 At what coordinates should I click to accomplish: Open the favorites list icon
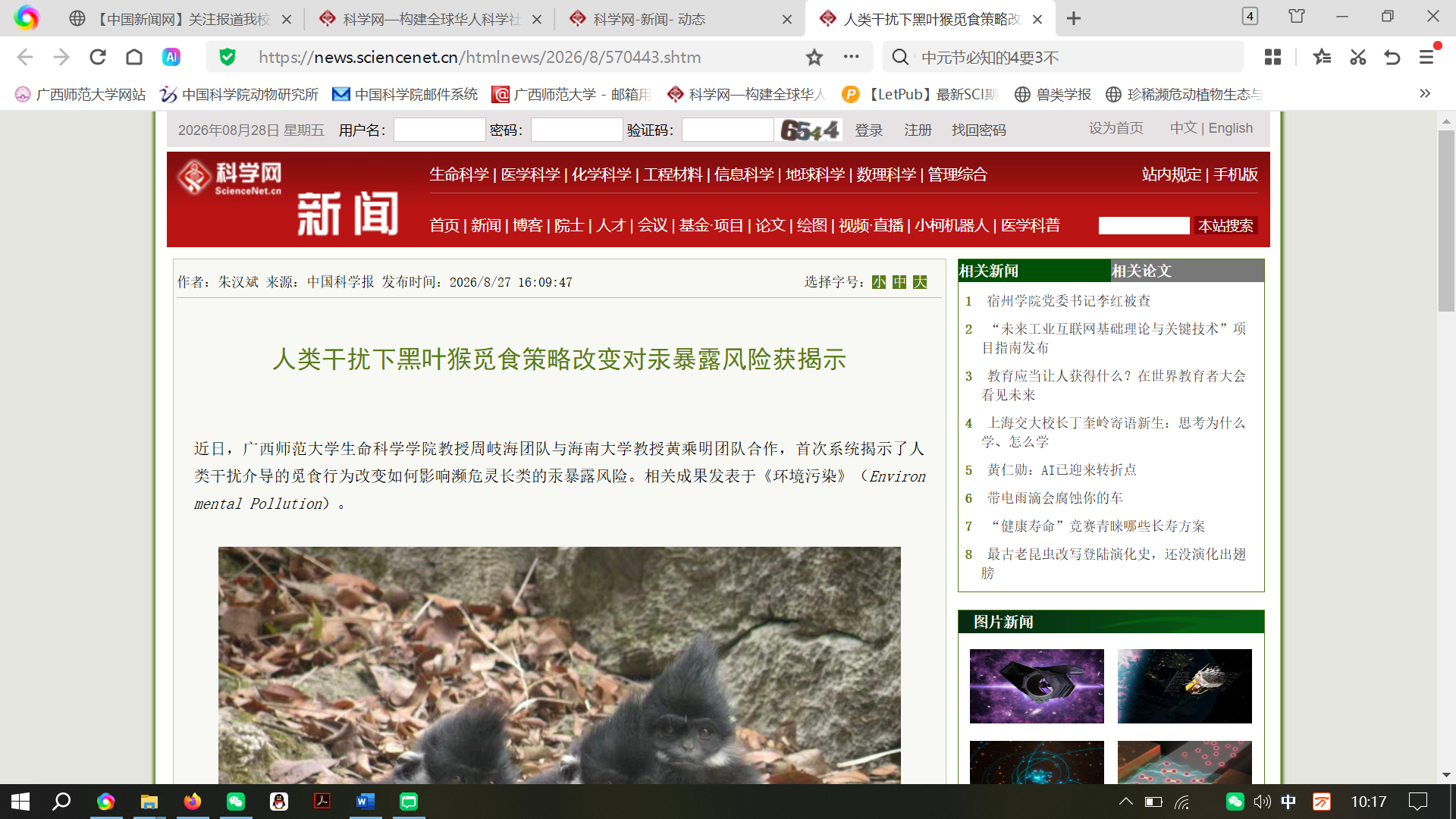point(1322,57)
